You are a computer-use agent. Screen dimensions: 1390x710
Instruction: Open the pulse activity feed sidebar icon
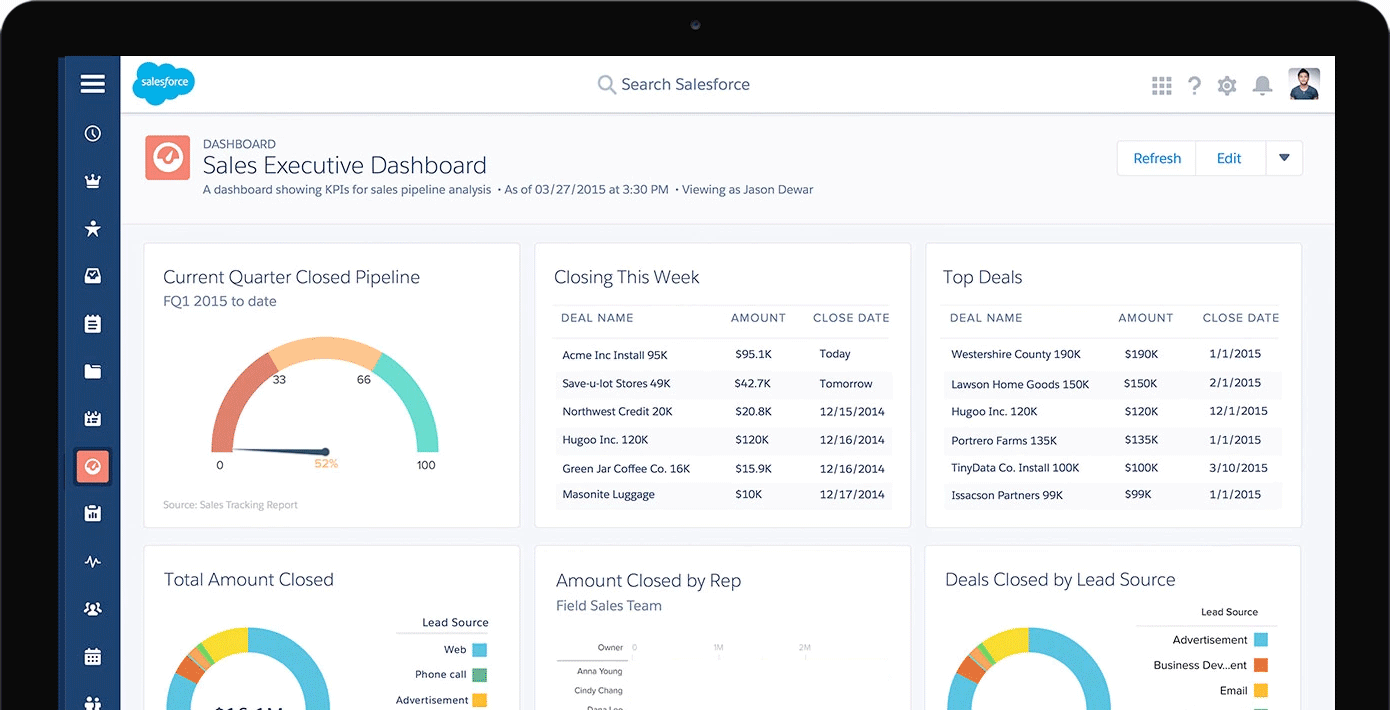pyautogui.click(x=93, y=562)
